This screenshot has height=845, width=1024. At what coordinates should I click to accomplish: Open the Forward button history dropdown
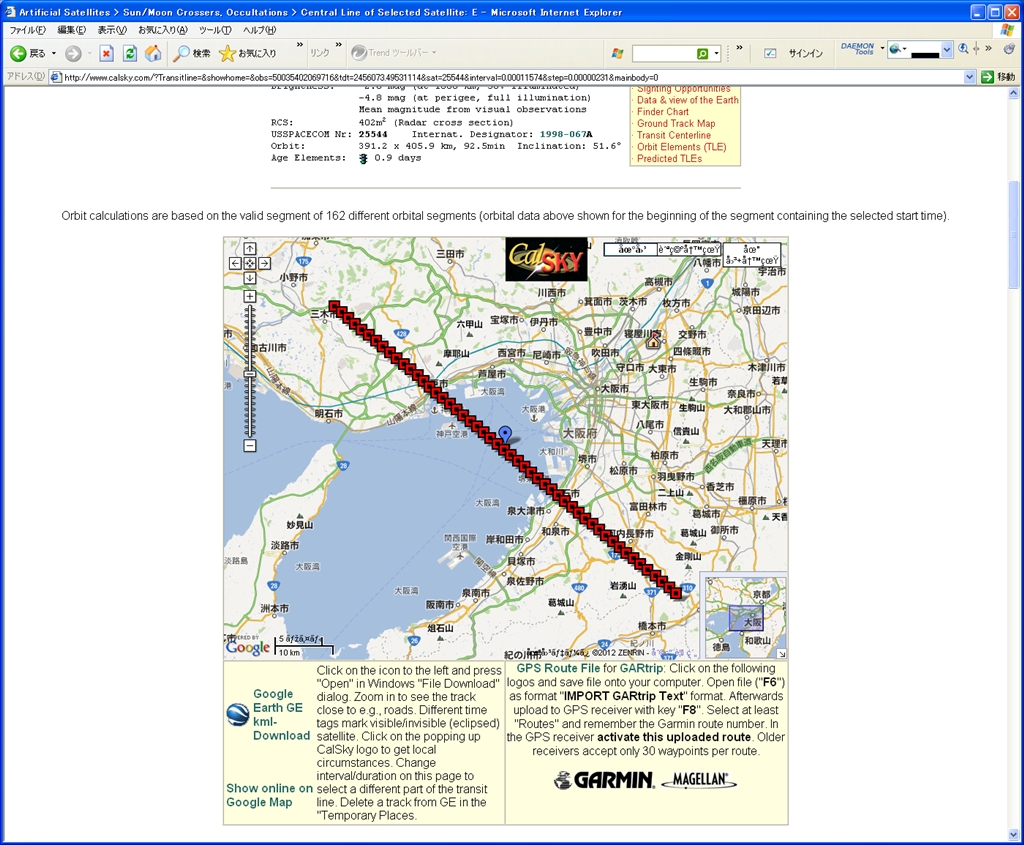tap(89, 54)
